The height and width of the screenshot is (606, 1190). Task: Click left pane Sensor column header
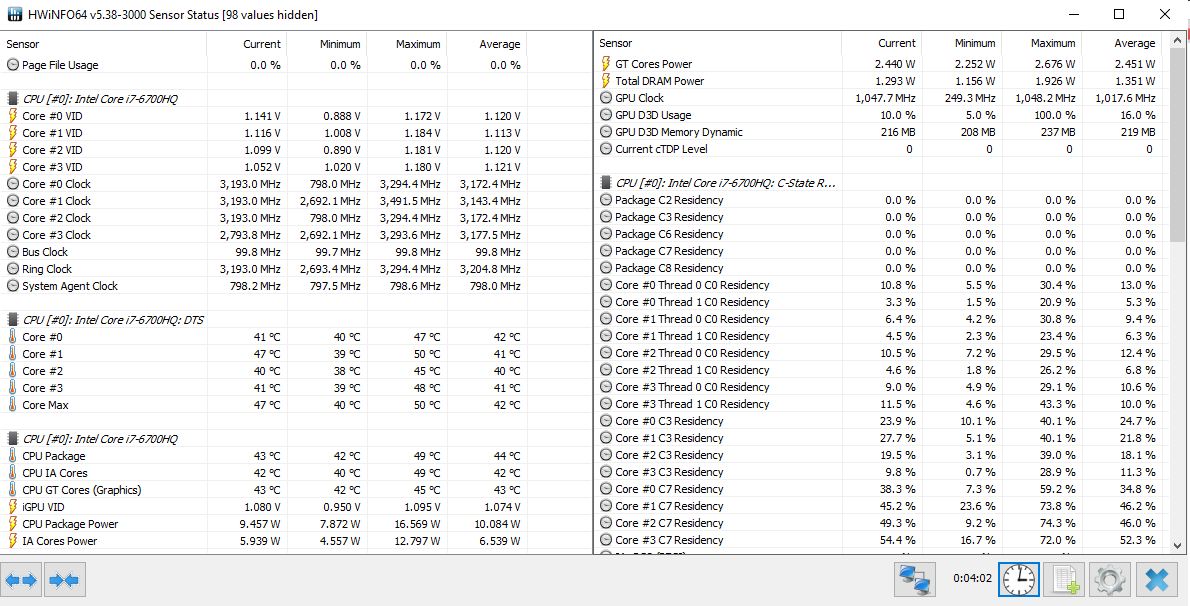(x=104, y=44)
